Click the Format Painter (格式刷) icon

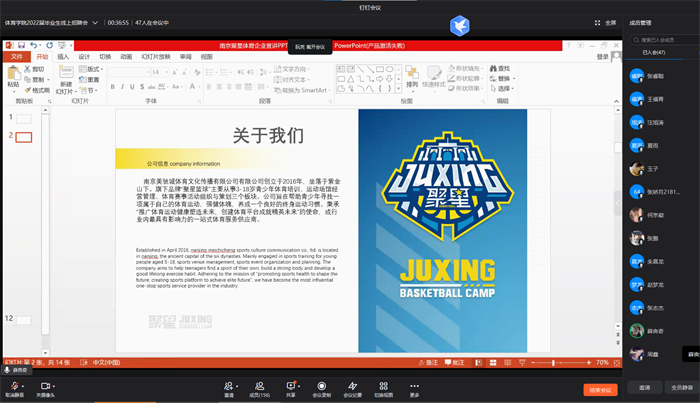(x=28, y=90)
